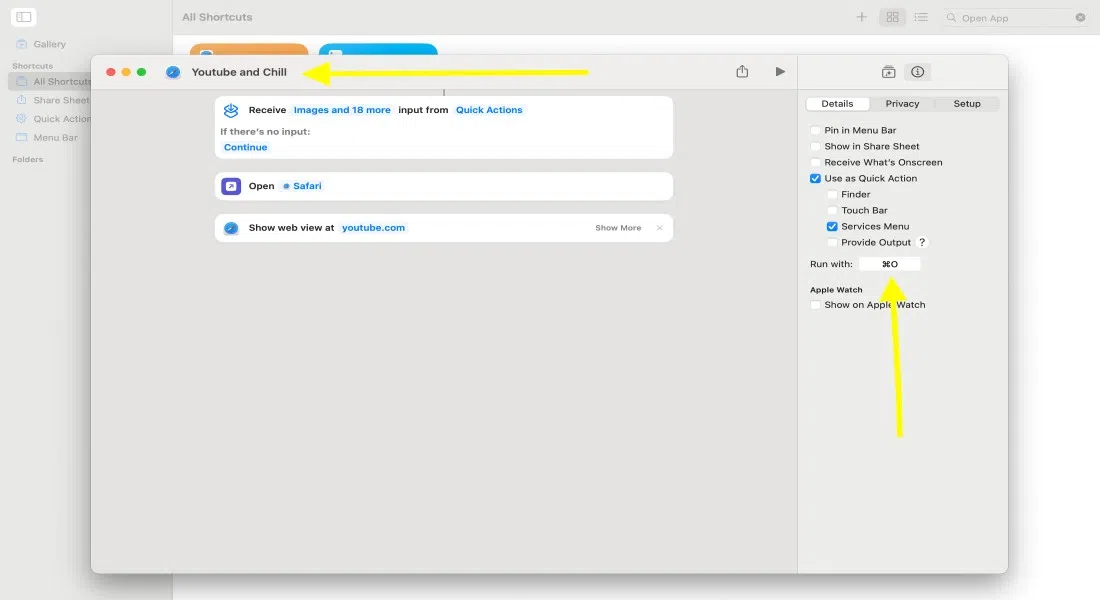Switch to the Setup tab

point(967,104)
